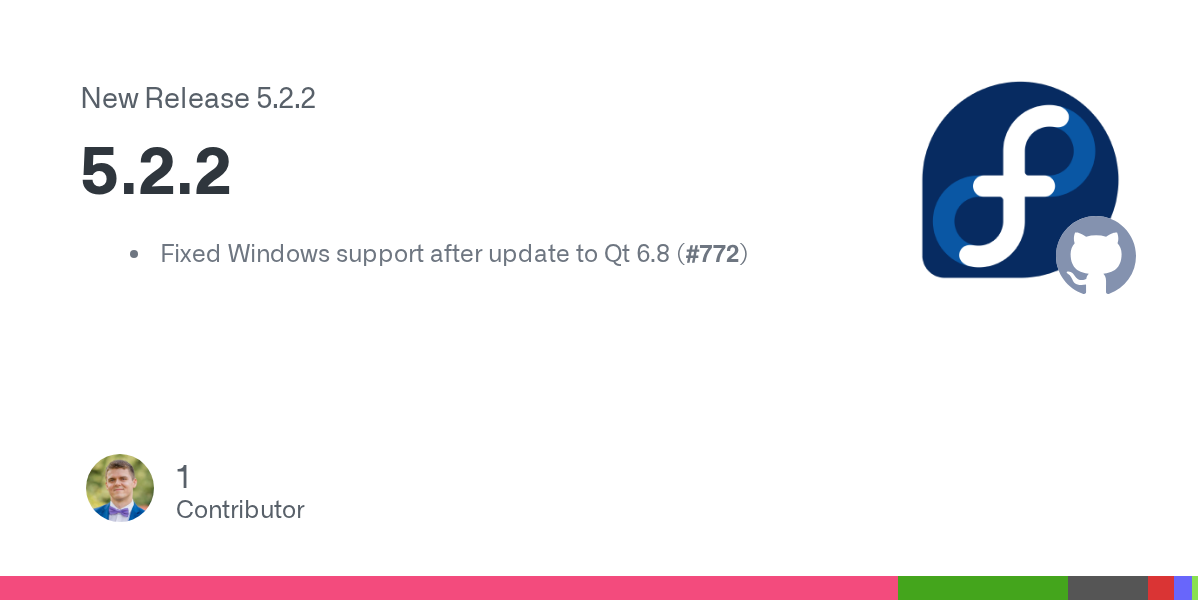
Task: Open the #772 issue link
Action: pos(712,254)
